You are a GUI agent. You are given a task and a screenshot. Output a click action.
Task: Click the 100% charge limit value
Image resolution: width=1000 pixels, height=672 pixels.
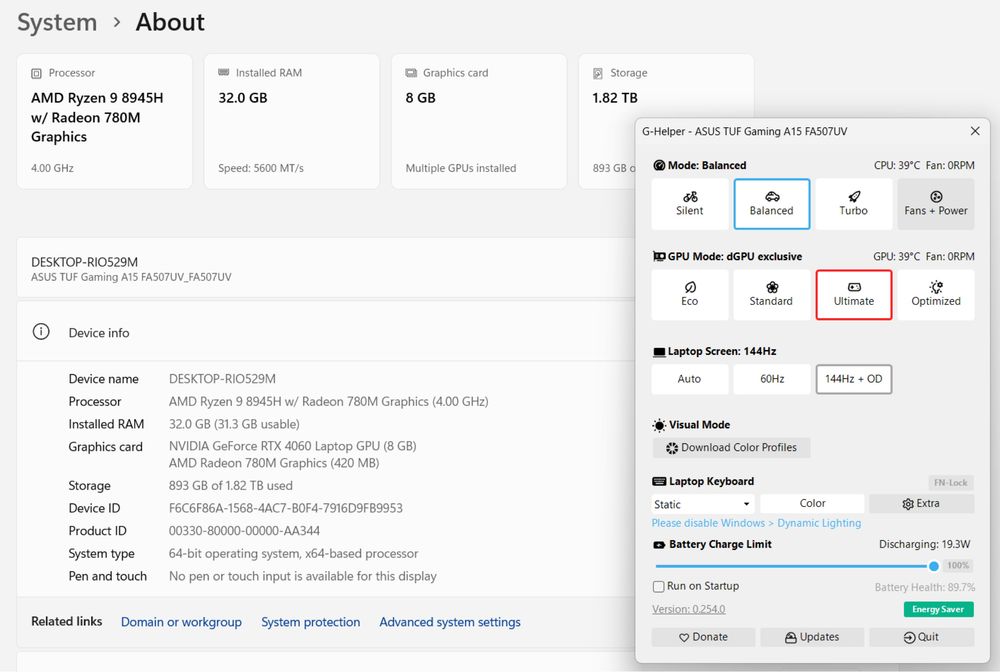[x=958, y=566]
